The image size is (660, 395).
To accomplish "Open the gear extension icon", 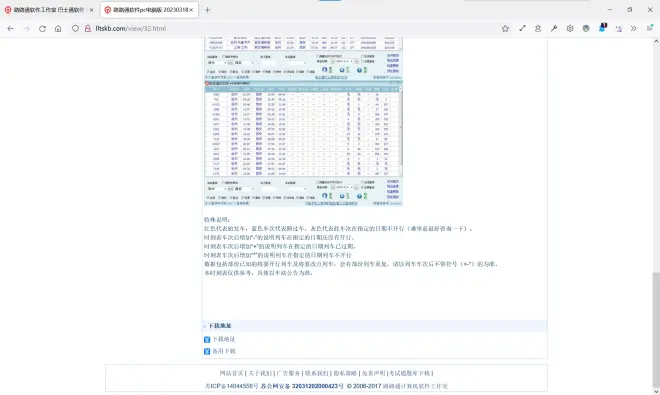I will point(570,29).
